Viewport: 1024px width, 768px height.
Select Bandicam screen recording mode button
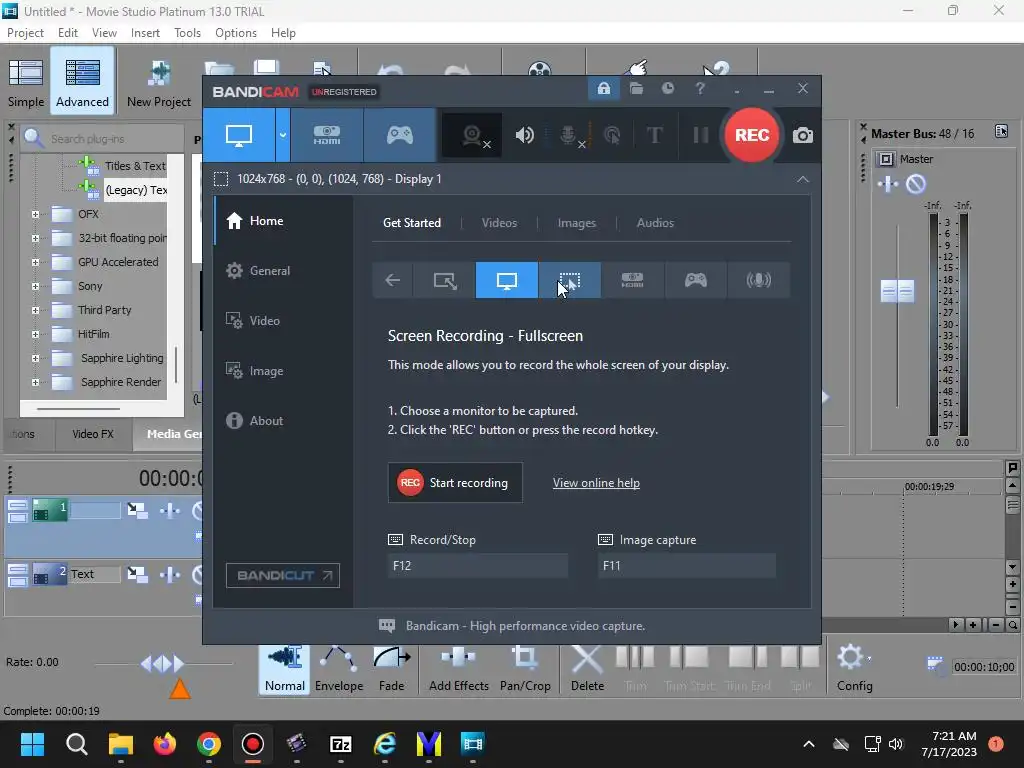click(238, 135)
